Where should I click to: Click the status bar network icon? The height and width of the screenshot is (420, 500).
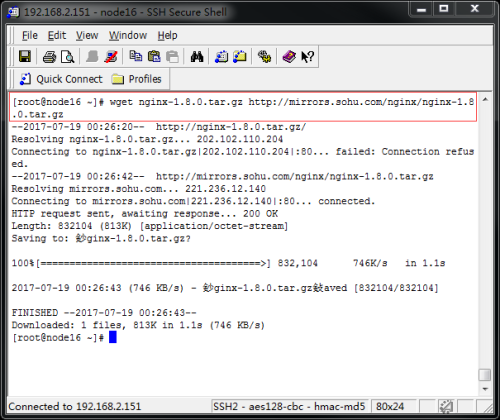(x=446, y=406)
